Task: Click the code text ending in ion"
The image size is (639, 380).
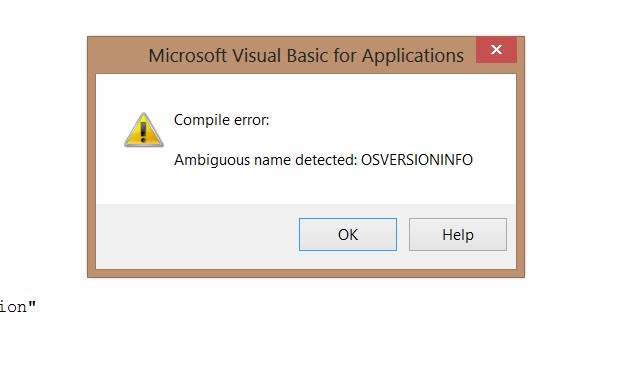Action: click(x=18, y=307)
